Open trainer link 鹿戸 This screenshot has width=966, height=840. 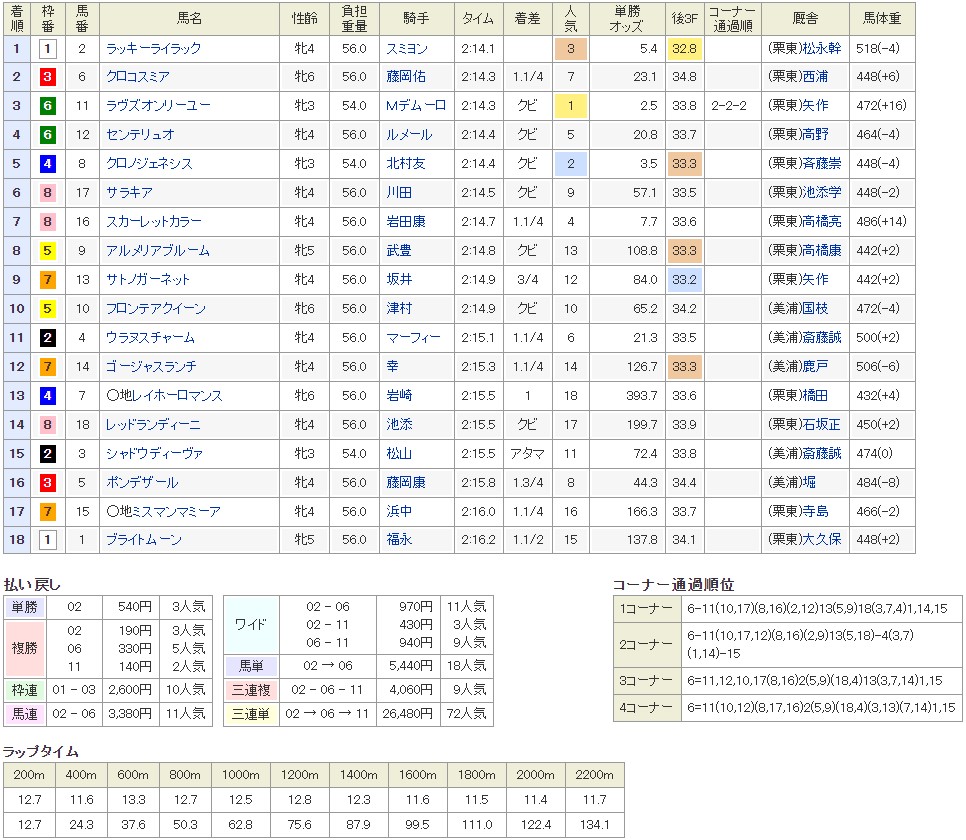tap(815, 367)
